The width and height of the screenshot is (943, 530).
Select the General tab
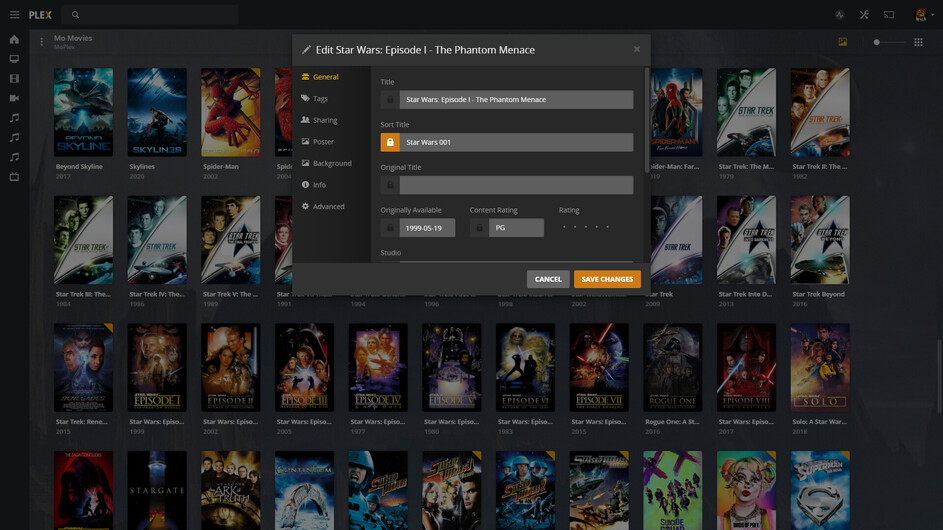pyautogui.click(x=321, y=77)
